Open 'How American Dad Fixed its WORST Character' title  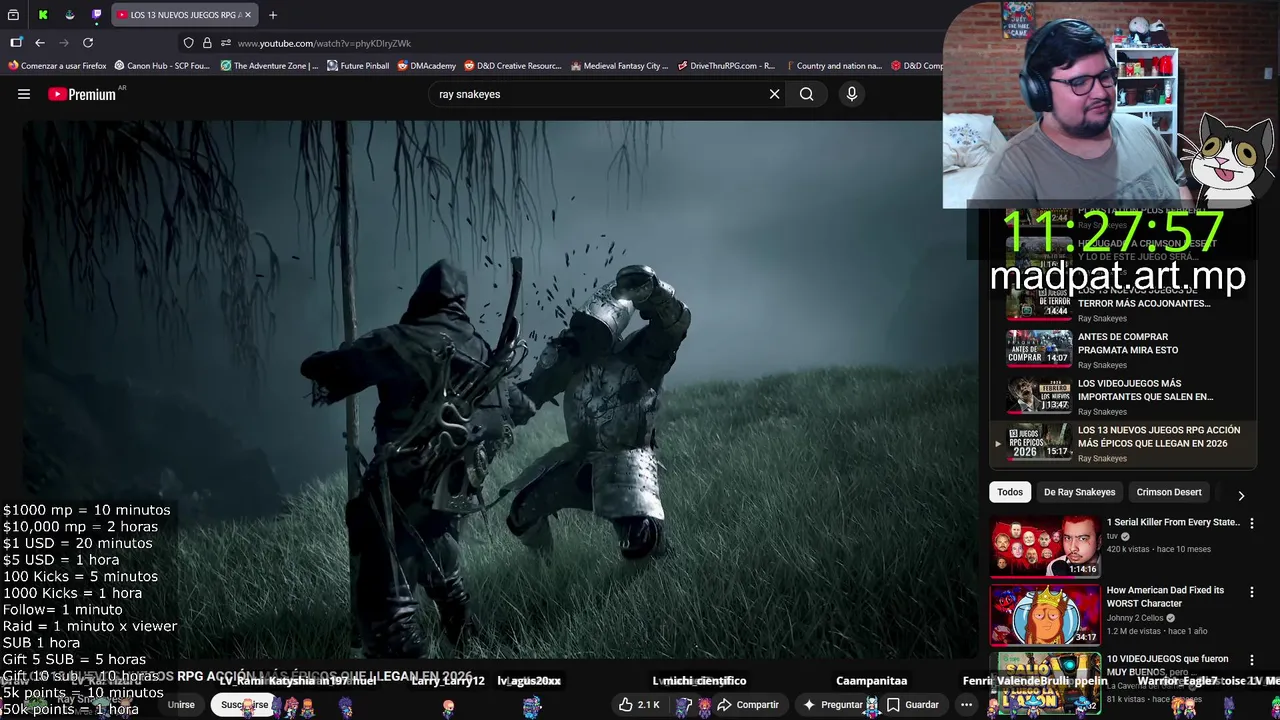click(x=1165, y=597)
